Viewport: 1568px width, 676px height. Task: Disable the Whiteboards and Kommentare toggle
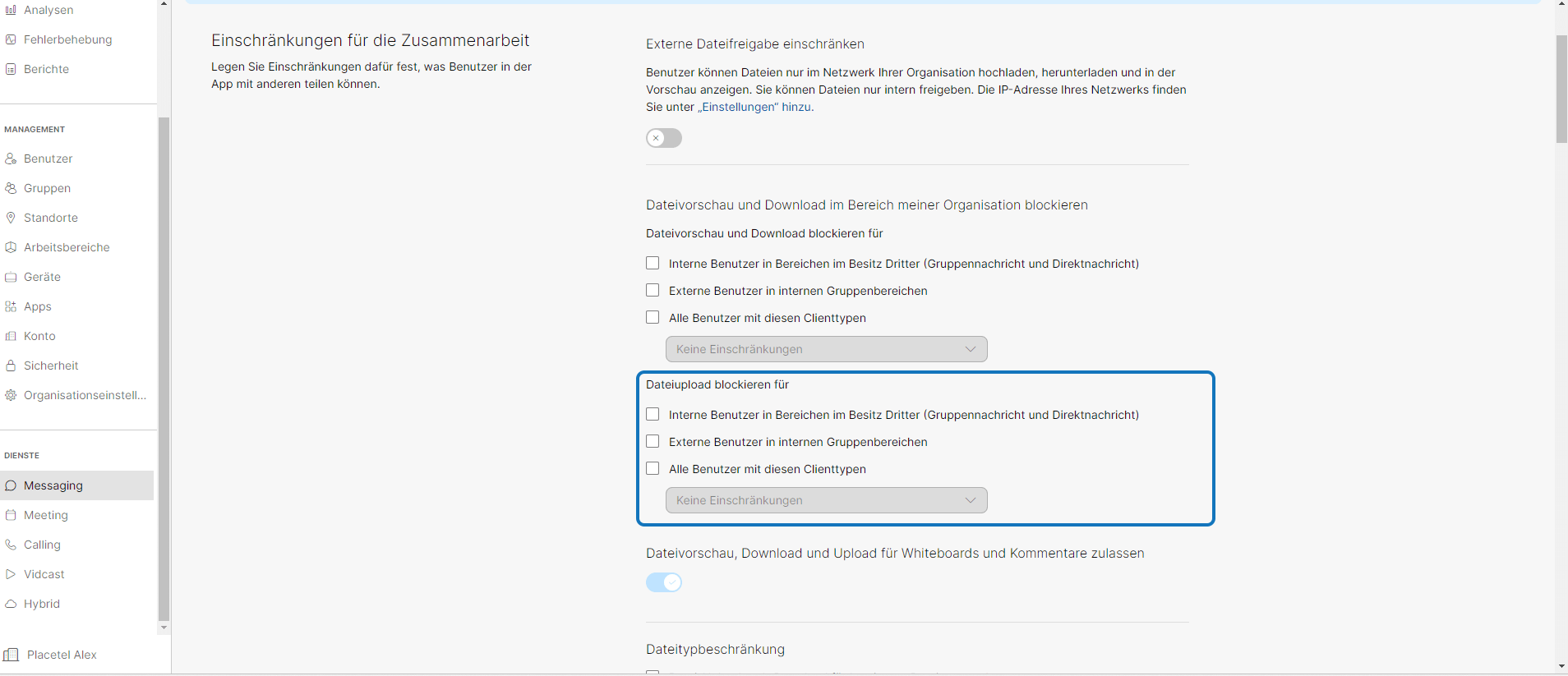tap(663, 582)
